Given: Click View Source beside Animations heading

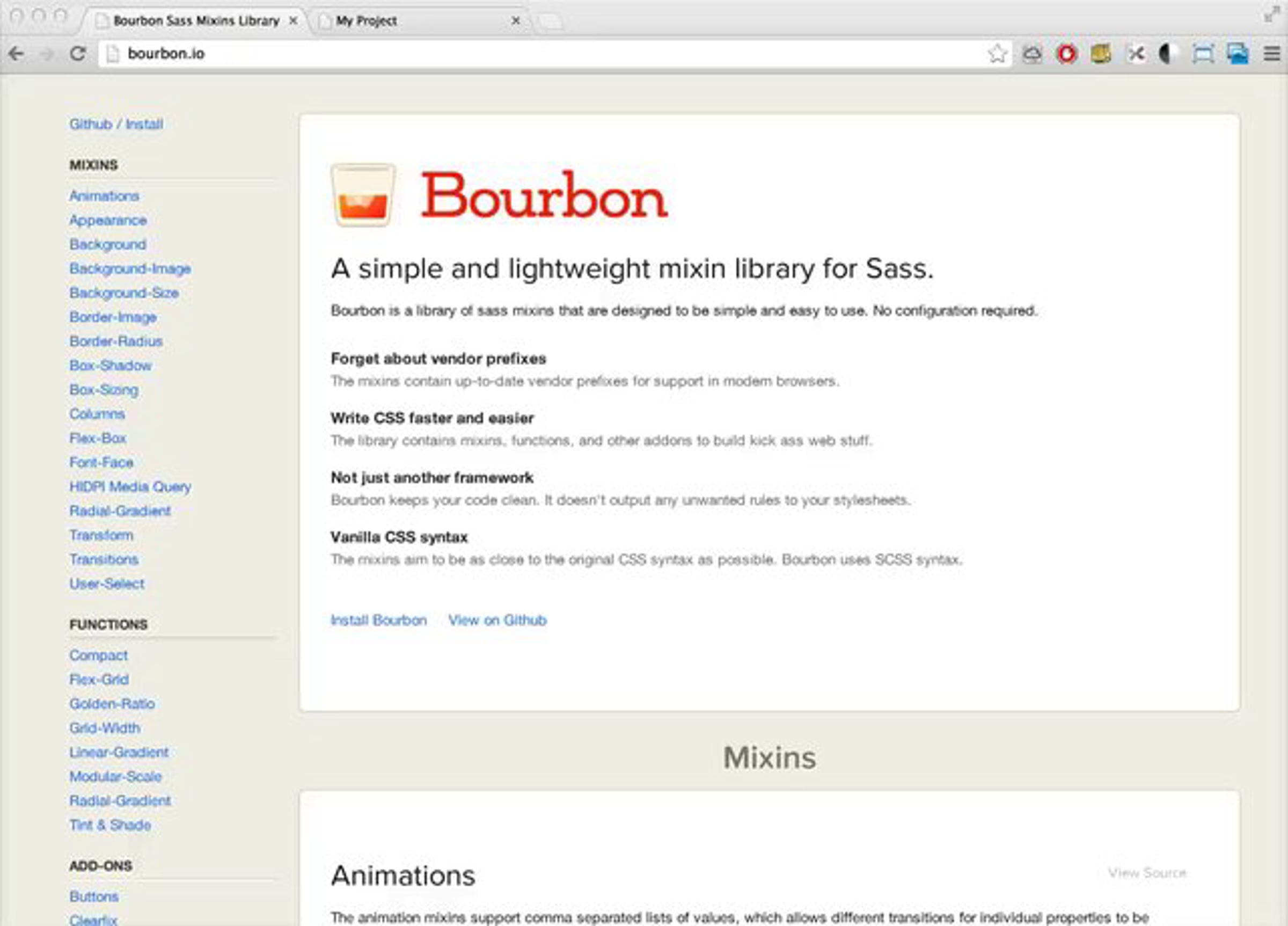Looking at the screenshot, I should click(x=1147, y=873).
